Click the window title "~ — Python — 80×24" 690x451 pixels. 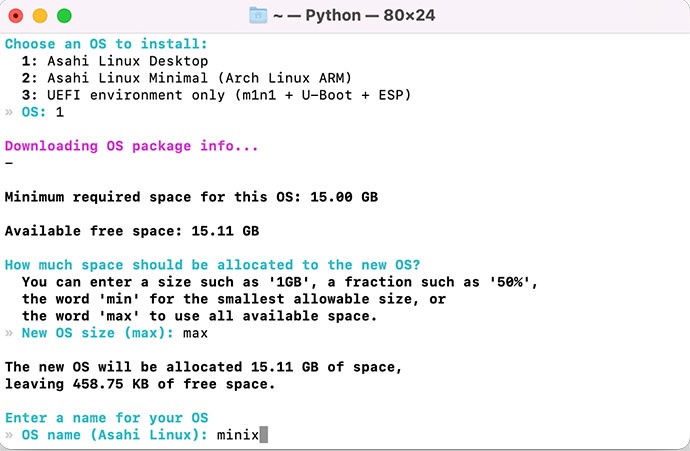tap(357, 16)
